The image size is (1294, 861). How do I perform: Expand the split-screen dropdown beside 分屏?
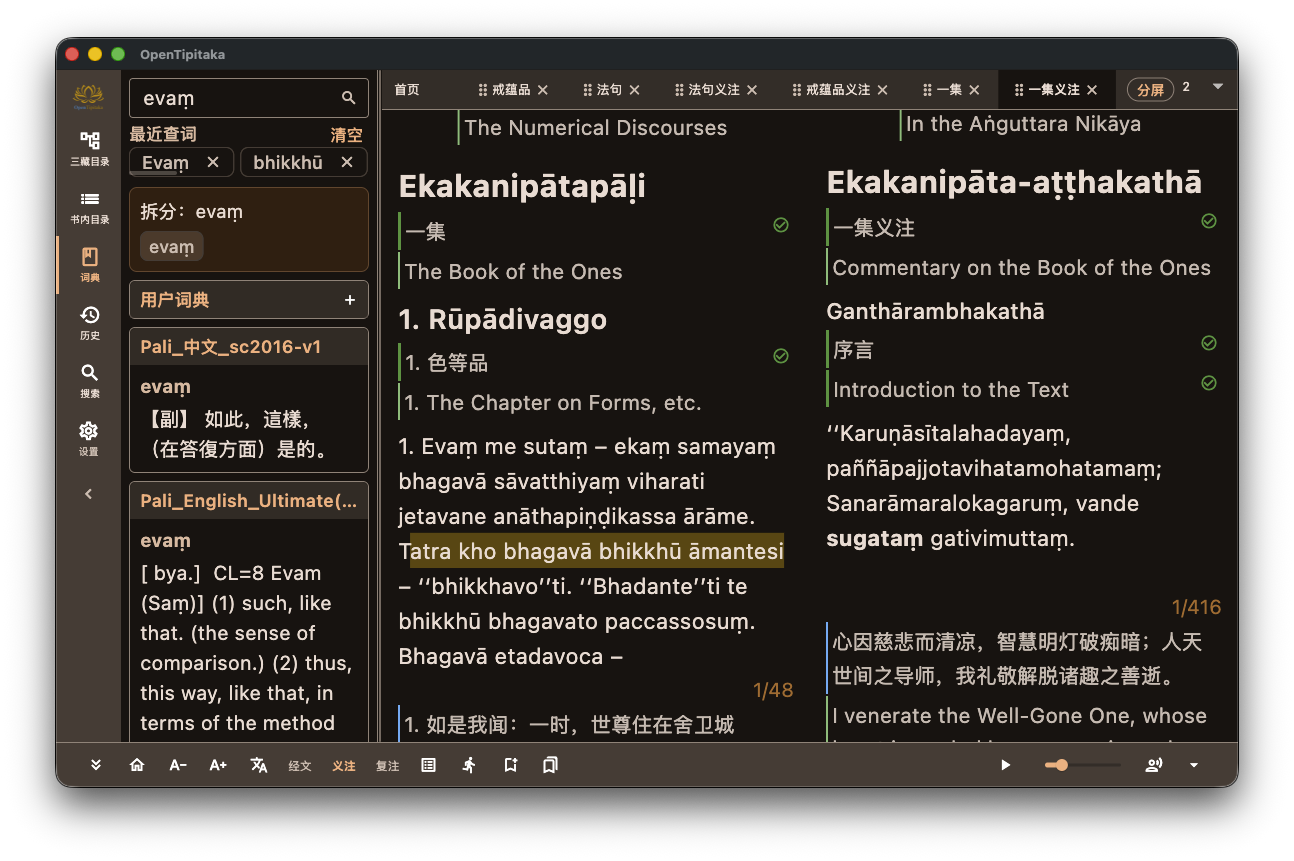pos(1218,89)
